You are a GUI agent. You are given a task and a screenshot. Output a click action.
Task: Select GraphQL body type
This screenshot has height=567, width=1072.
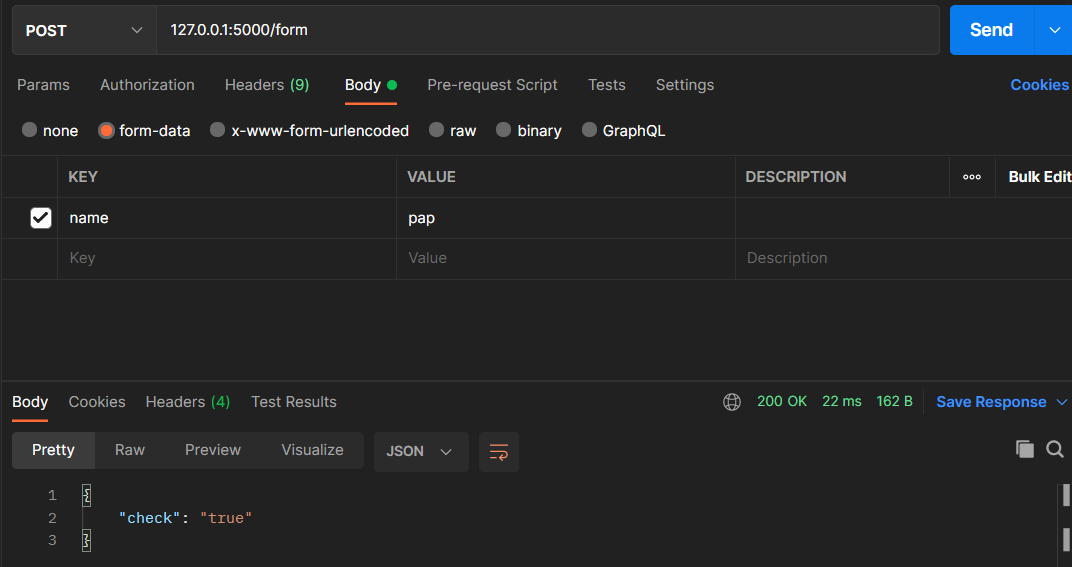590,130
